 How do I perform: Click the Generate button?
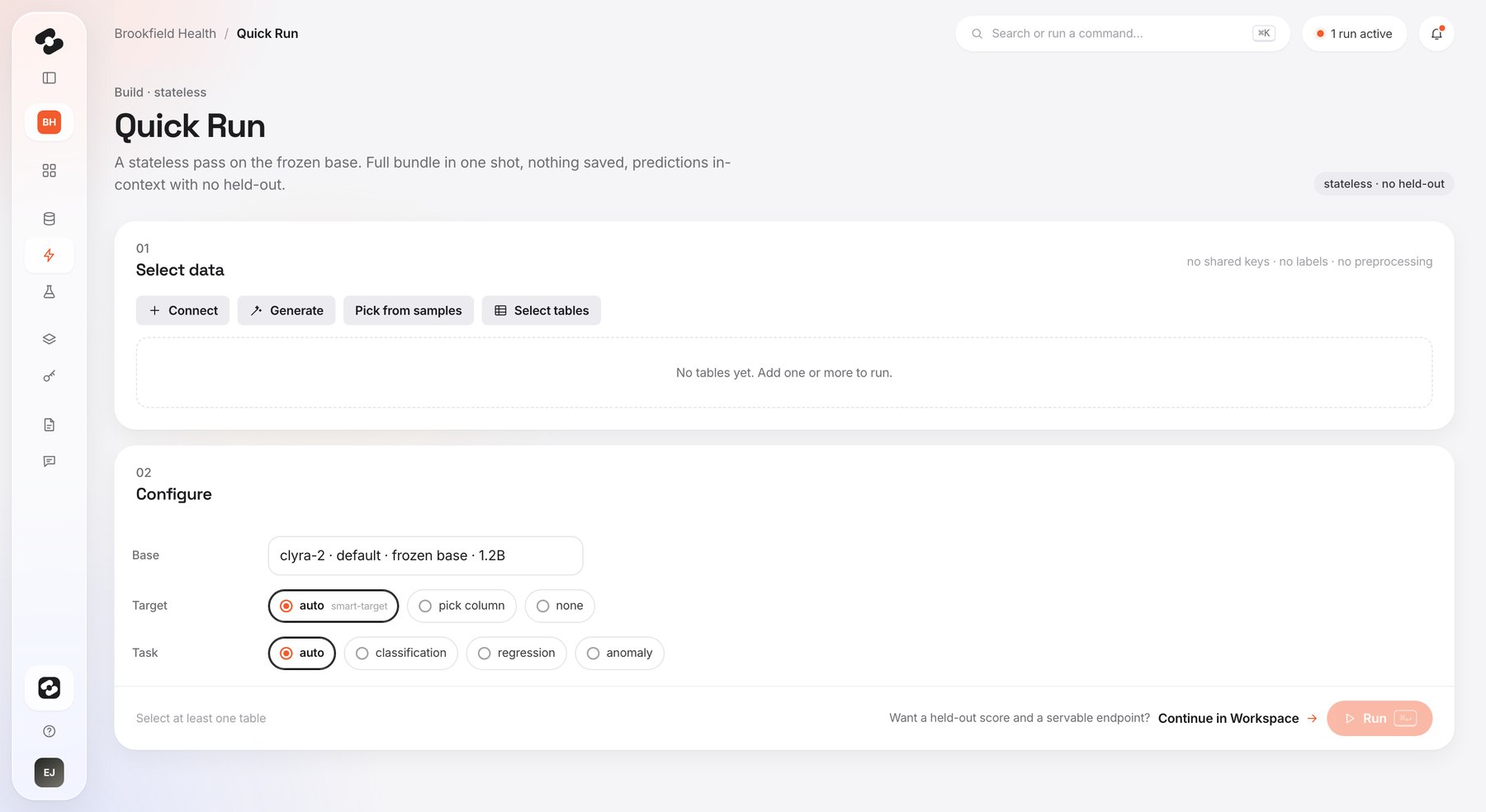tap(286, 310)
